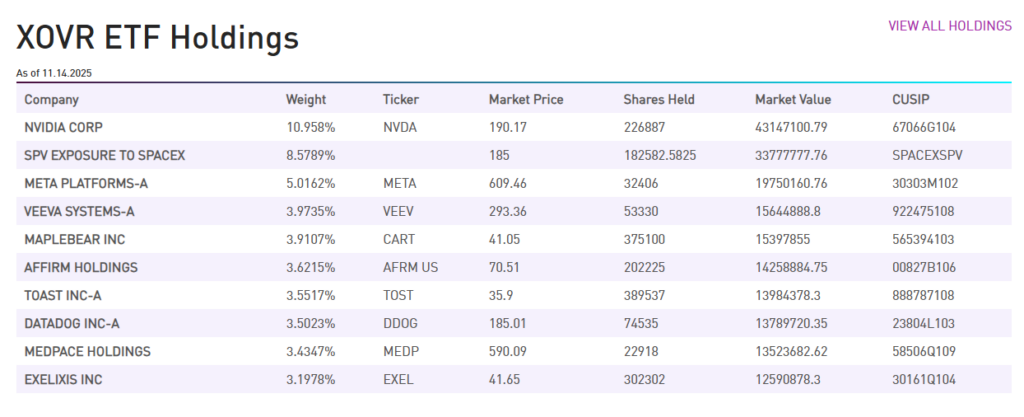1024x417 pixels.
Task: Click the NVDA ticker symbol
Action: point(400,128)
